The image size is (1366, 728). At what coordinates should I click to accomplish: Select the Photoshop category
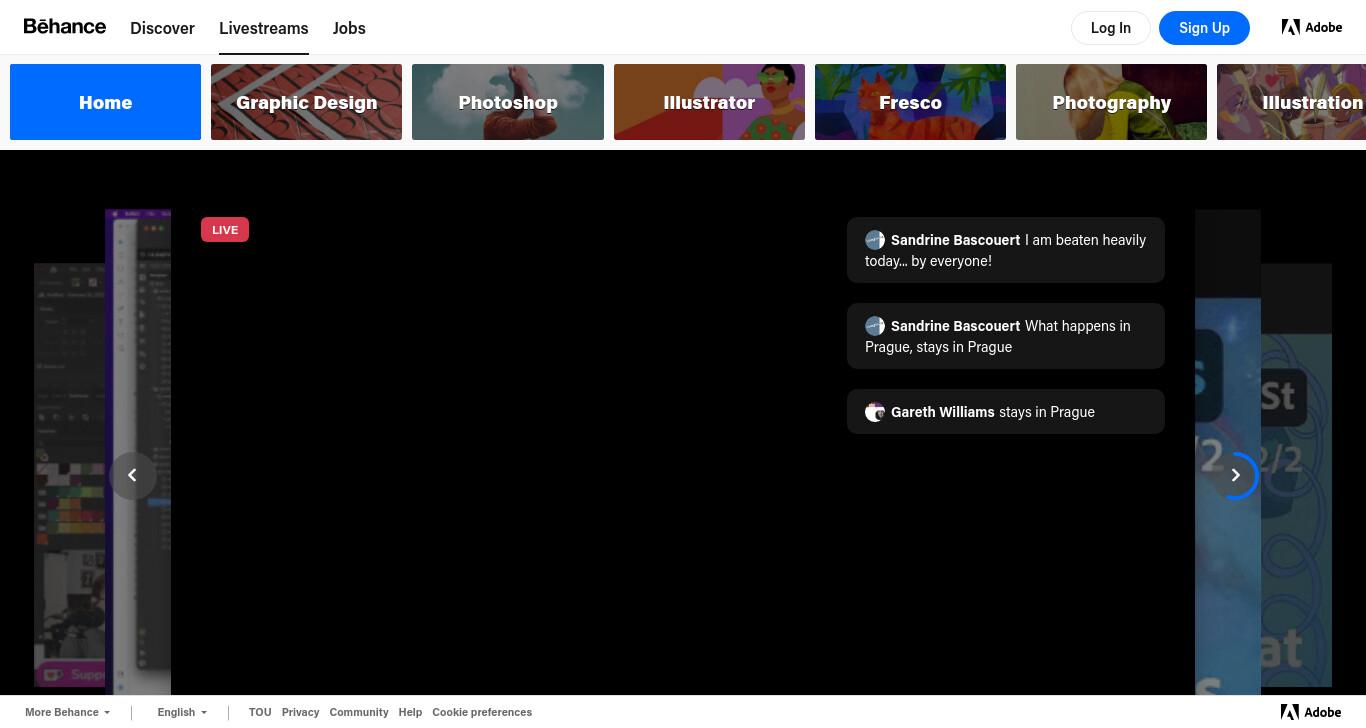pos(508,102)
